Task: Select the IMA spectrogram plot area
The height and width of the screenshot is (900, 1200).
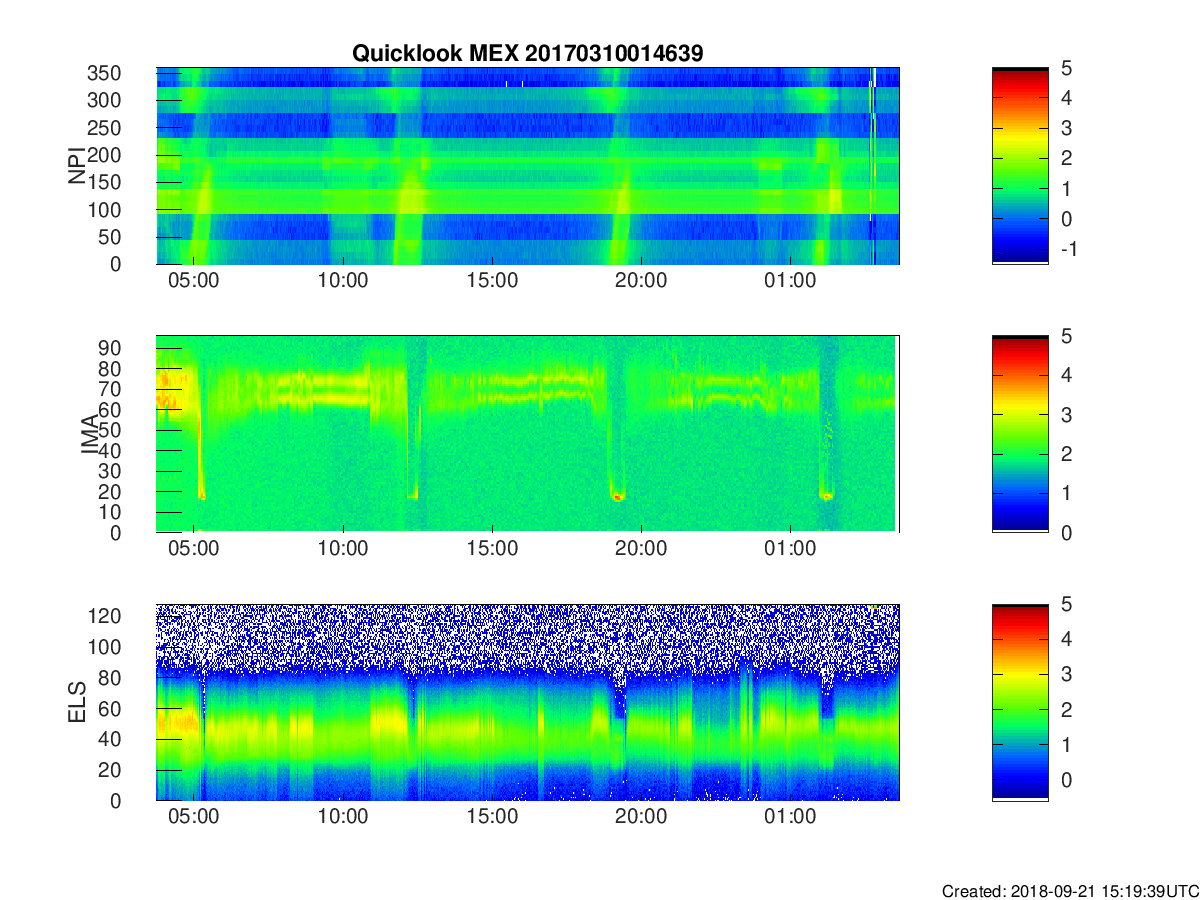Action: (x=528, y=434)
